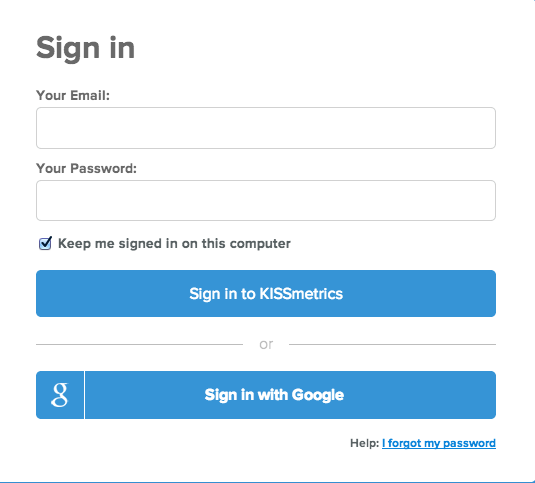Toggle the Keep me signed in checkbox

(x=45, y=243)
